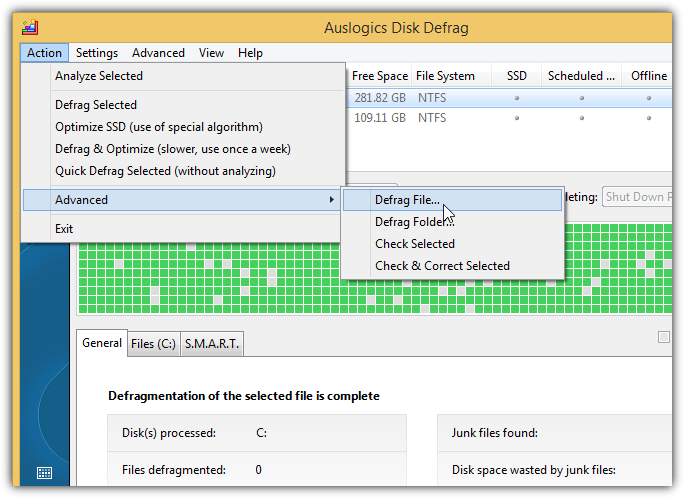Image resolution: width=684 pixels, height=497 pixels.
Task: Toggle Offline marker for 109.11 GB drive
Action: click(x=649, y=118)
